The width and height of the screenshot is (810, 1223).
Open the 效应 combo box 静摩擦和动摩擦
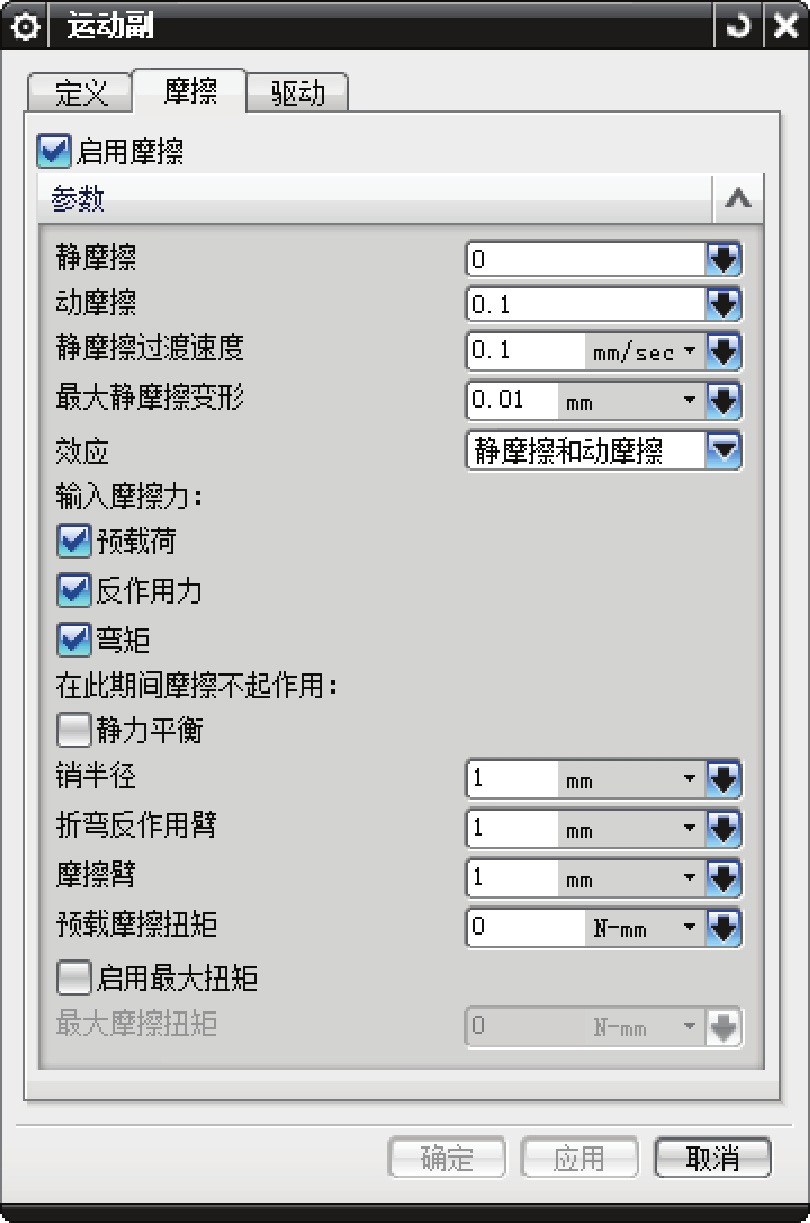point(603,452)
